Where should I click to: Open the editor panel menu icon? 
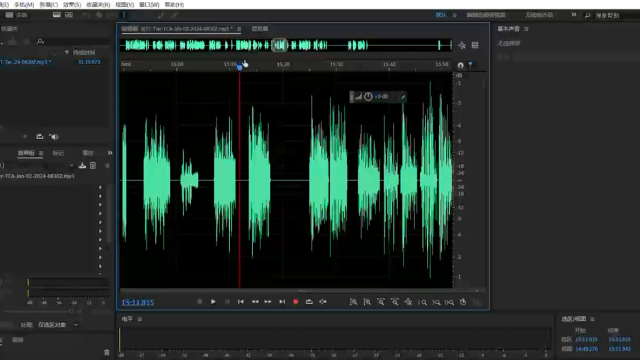coord(239,29)
